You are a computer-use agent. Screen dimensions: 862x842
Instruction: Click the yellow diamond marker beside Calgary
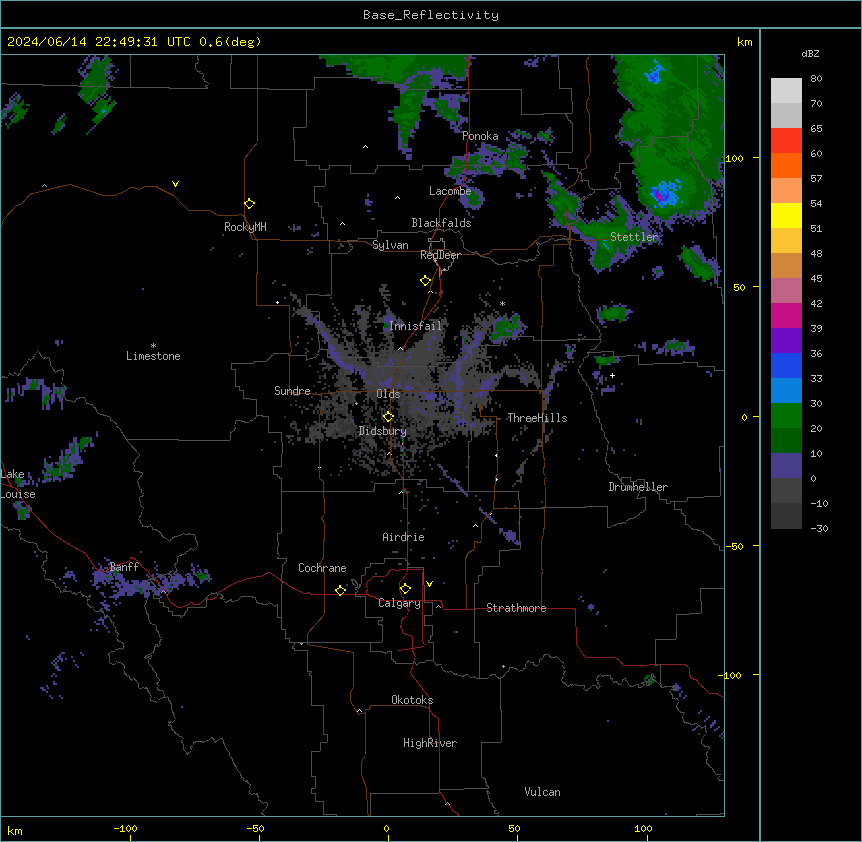coord(405,589)
